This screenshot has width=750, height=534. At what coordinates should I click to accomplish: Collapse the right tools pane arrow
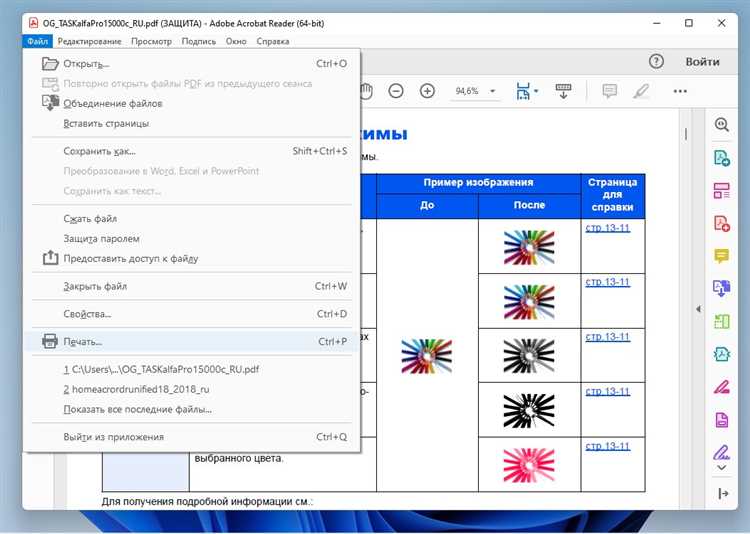coord(698,309)
